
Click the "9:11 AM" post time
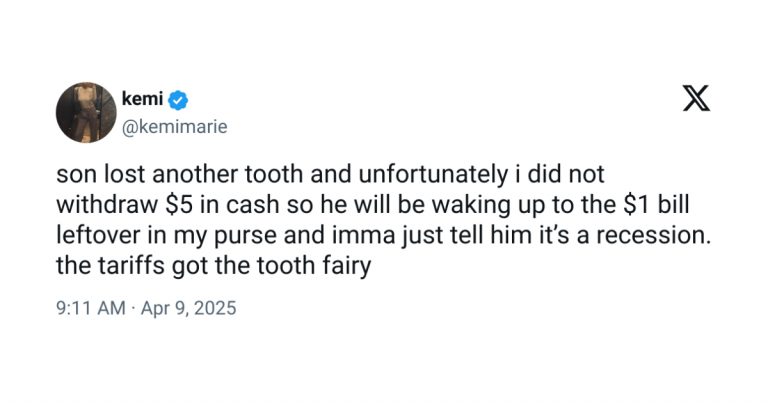91,308
